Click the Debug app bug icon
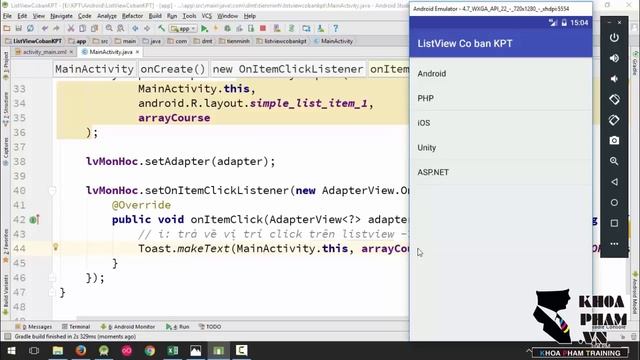The image size is (640, 360). (227, 29)
